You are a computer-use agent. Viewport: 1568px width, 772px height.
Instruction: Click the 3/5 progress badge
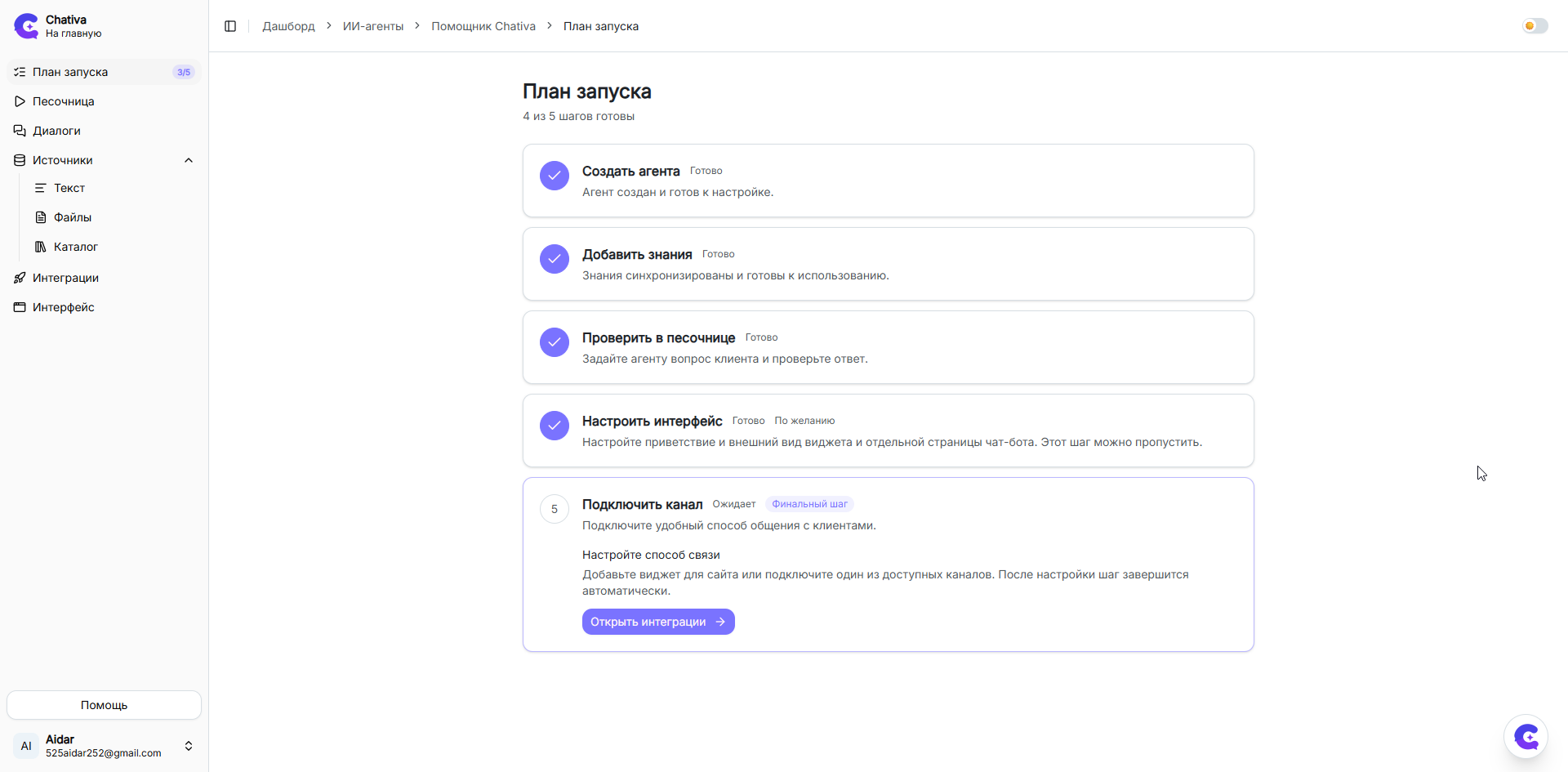[184, 72]
